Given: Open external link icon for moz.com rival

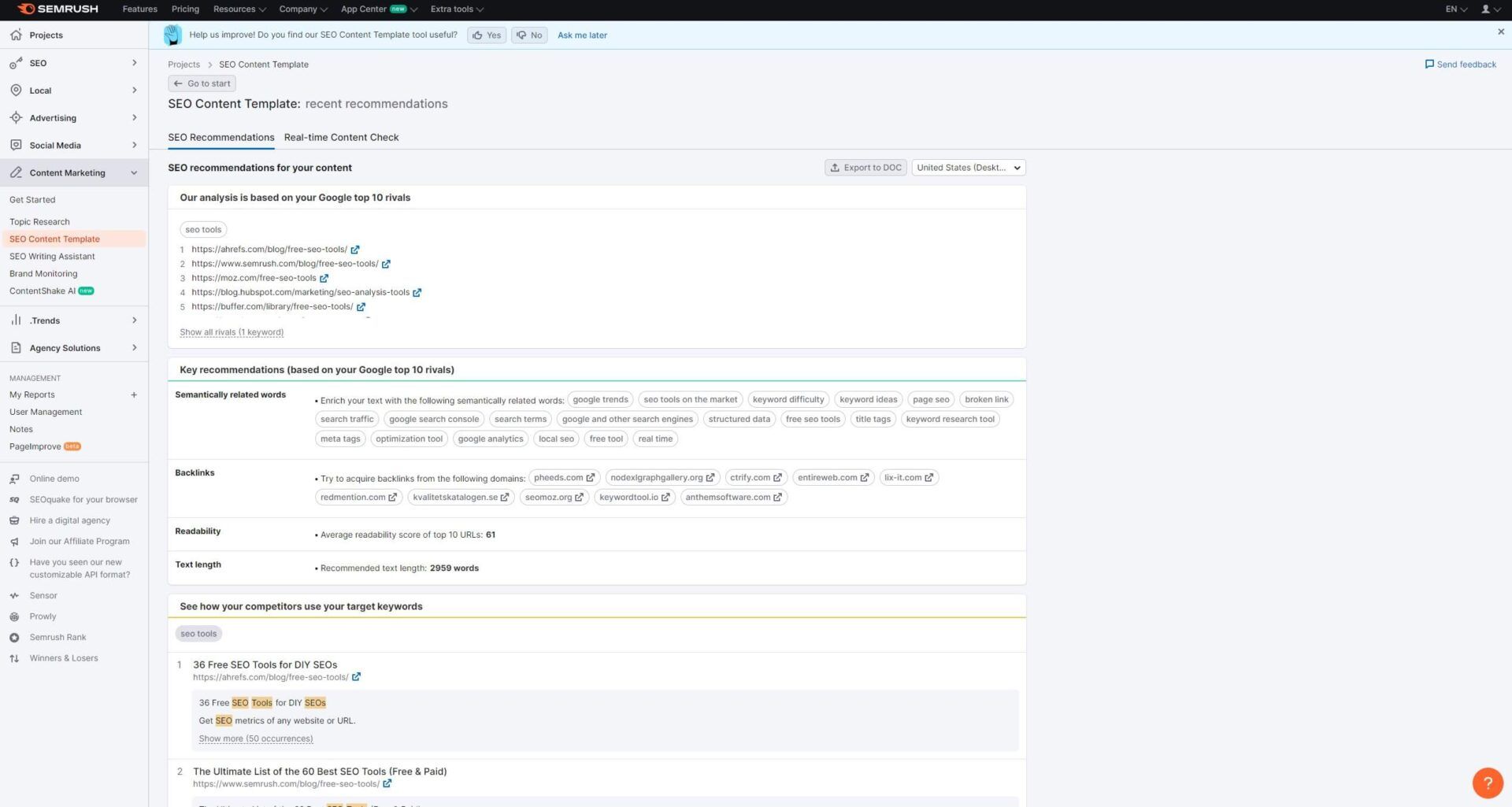Looking at the screenshot, I should 324,278.
